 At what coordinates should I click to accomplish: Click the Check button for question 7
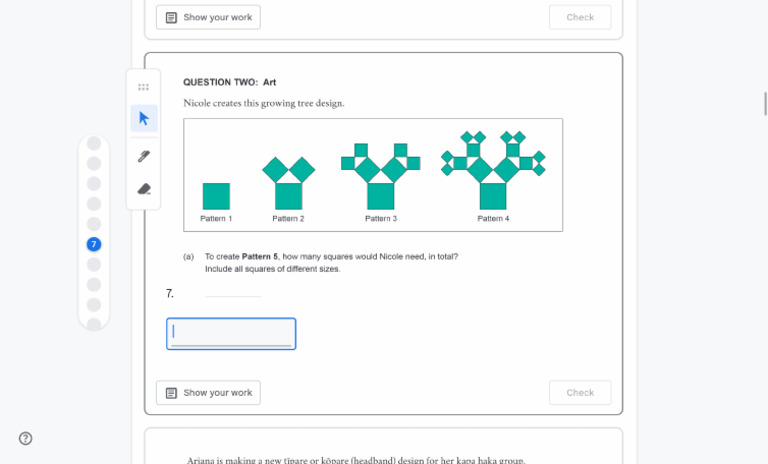[x=580, y=393]
